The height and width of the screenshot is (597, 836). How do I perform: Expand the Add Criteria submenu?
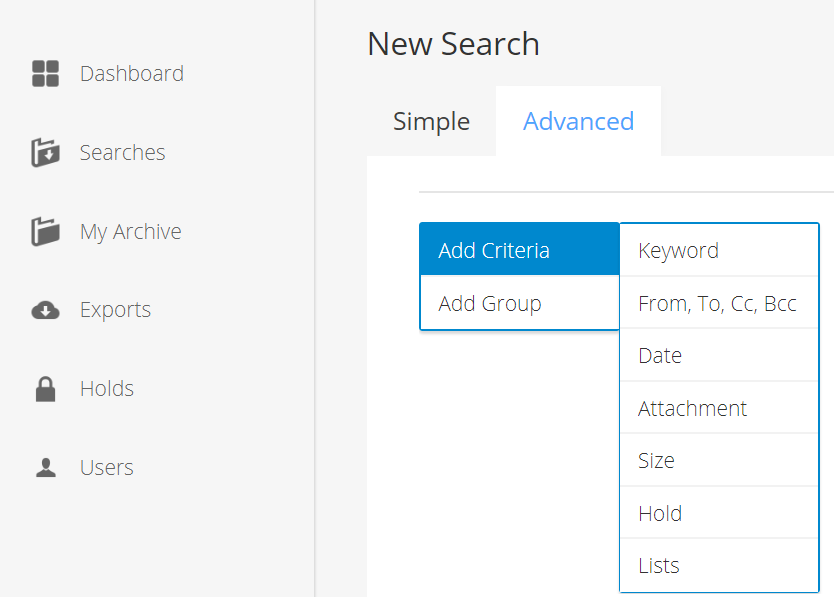pyautogui.click(x=520, y=249)
